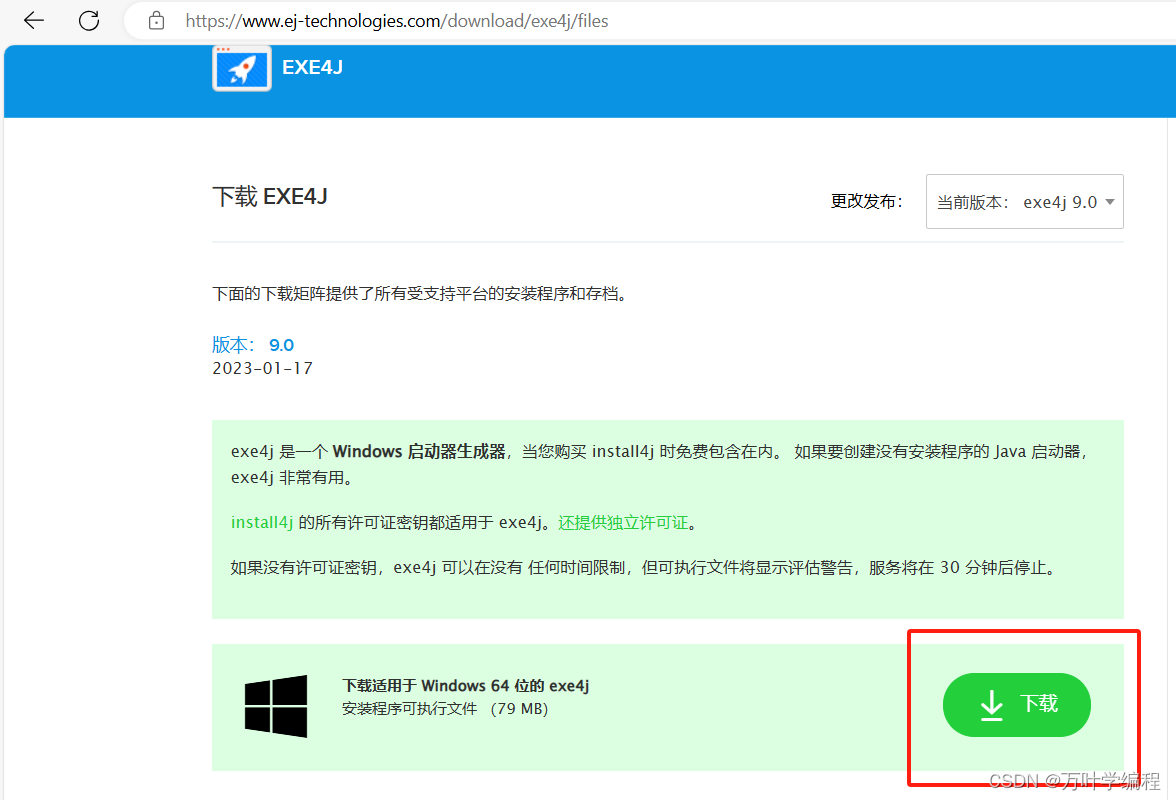Image resolution: width=1176 pixels, height=800 pixels.
Task: Open the 还提供独立许可证 link
Action: click(x=622, y=523)
